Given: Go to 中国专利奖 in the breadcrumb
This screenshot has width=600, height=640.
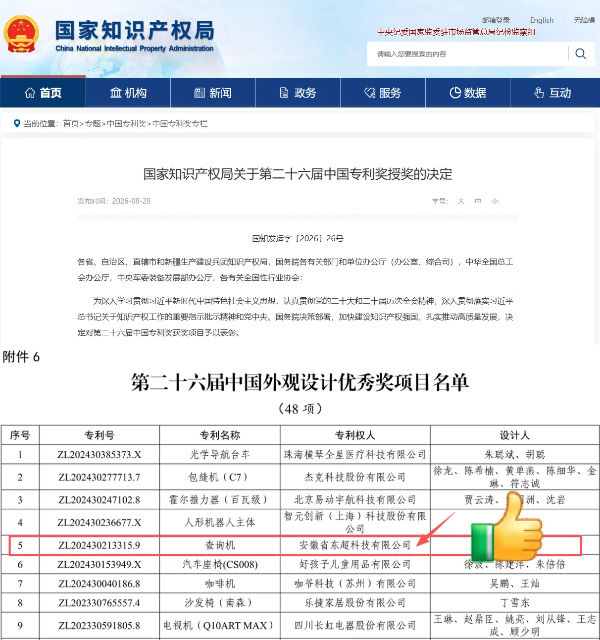Looking at the screenshot, I should (126, 123).
